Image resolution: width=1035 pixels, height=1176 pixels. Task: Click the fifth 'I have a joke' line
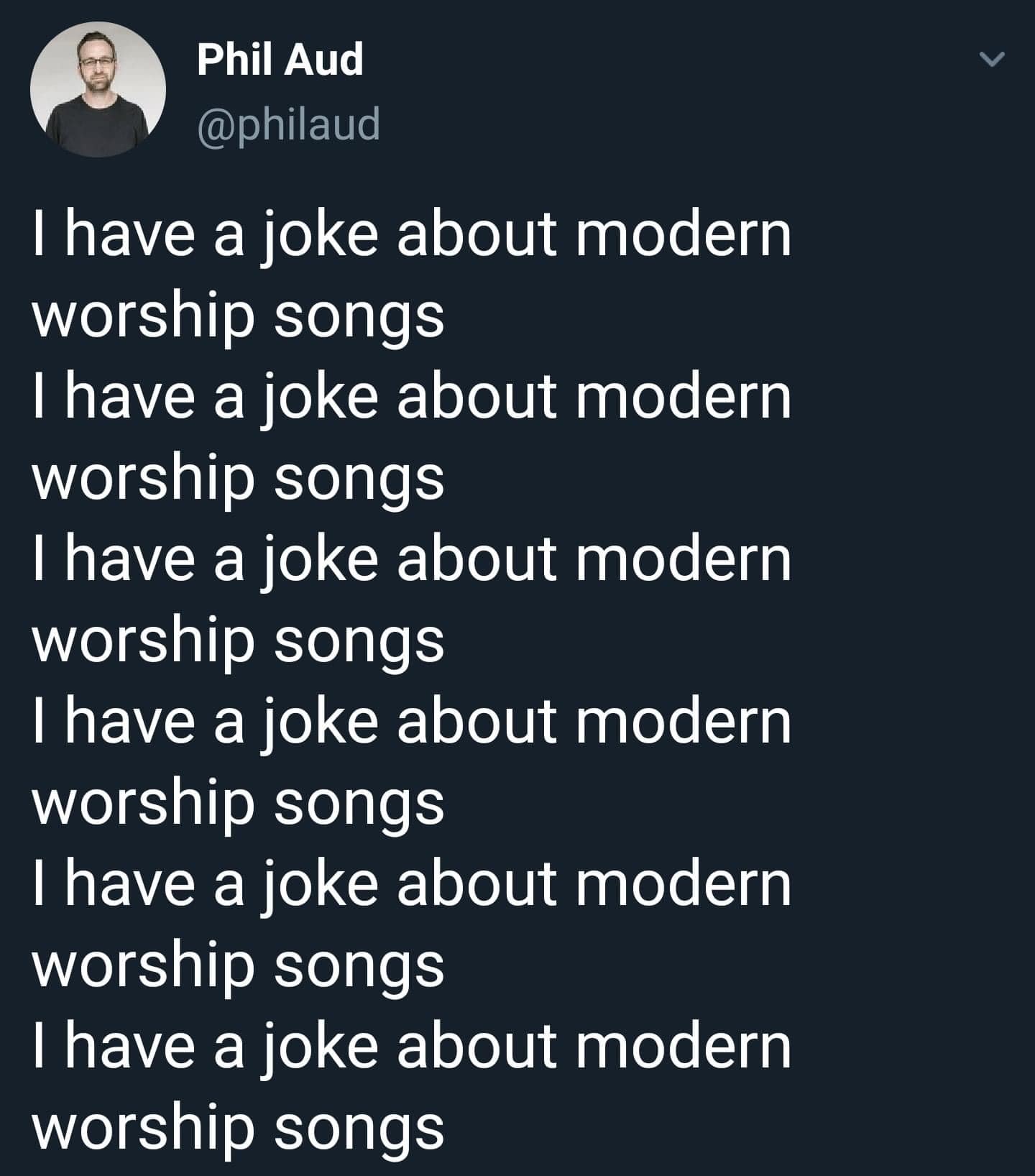click(x=412, y=884)
